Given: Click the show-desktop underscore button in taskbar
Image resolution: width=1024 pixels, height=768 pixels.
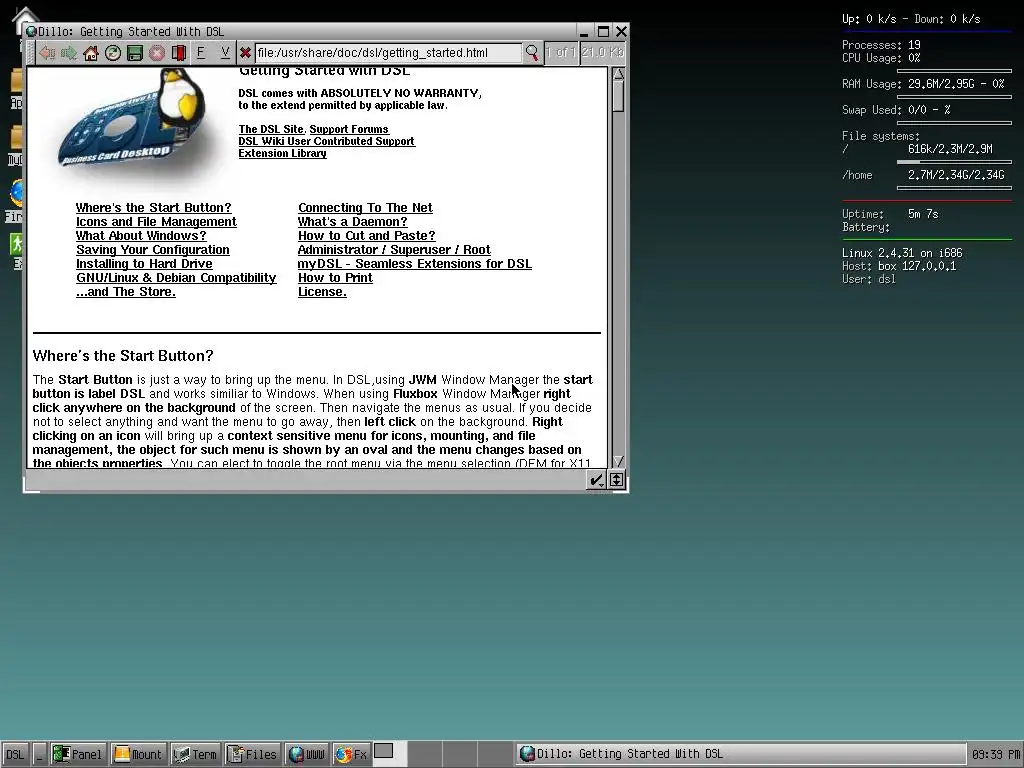Looking at the screenshot, I should (x=39, y=754).
